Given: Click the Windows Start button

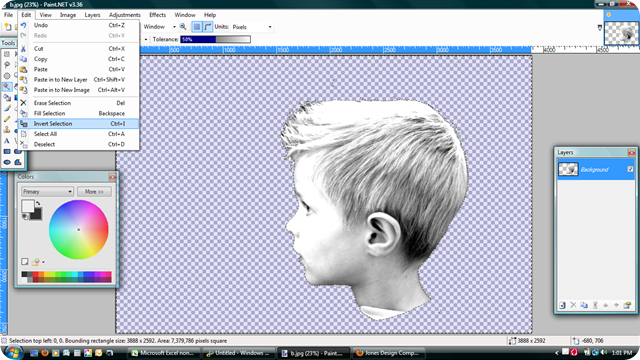Looking at the screenshot, I should (13, 352).
